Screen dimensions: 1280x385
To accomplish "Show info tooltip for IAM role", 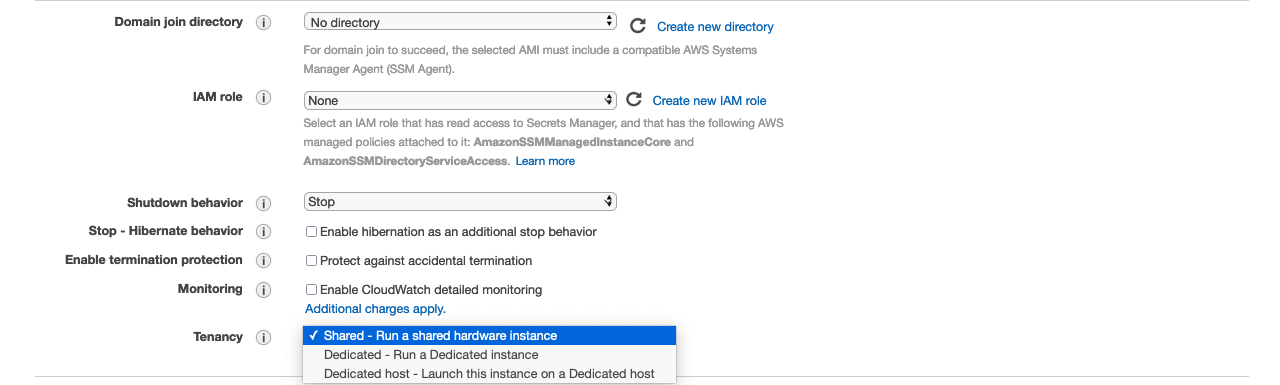I will [264, 98].
